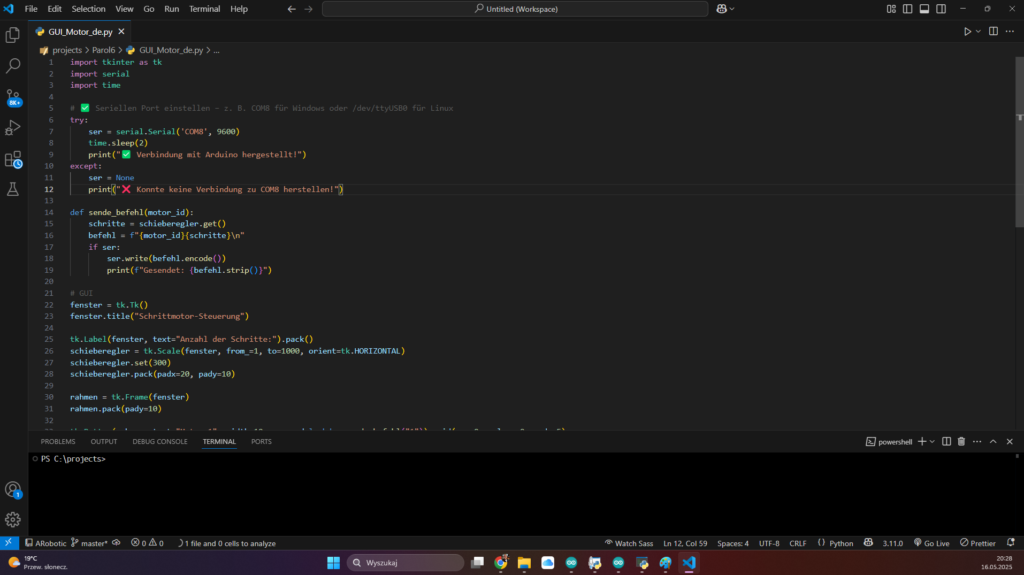
Task: Change indentation Spaces: 4
Action: 733,543
